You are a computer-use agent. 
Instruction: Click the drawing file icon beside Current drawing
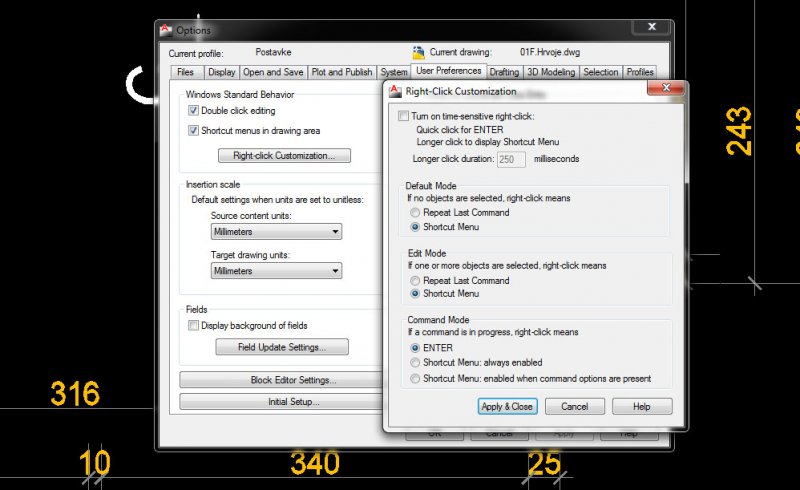tap(418, 52)
